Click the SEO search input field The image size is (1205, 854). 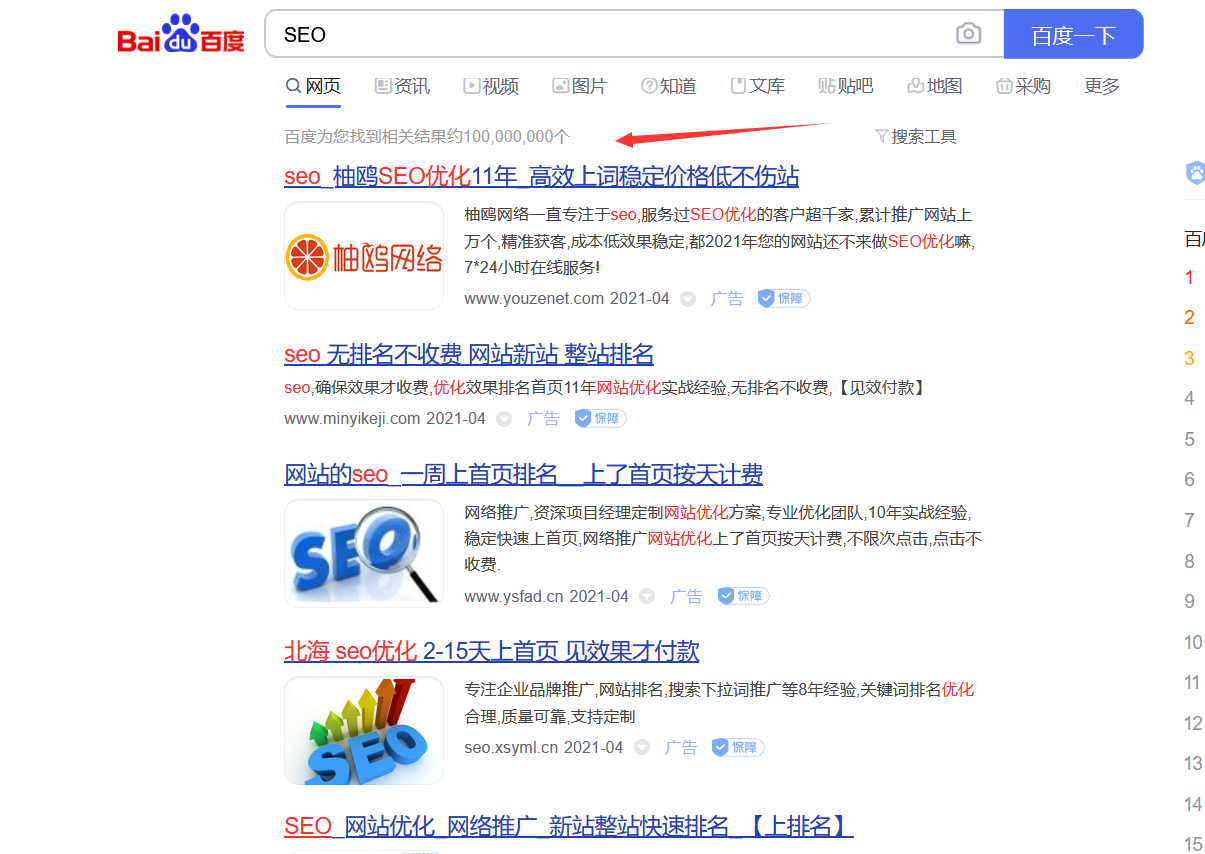(610, 35)
